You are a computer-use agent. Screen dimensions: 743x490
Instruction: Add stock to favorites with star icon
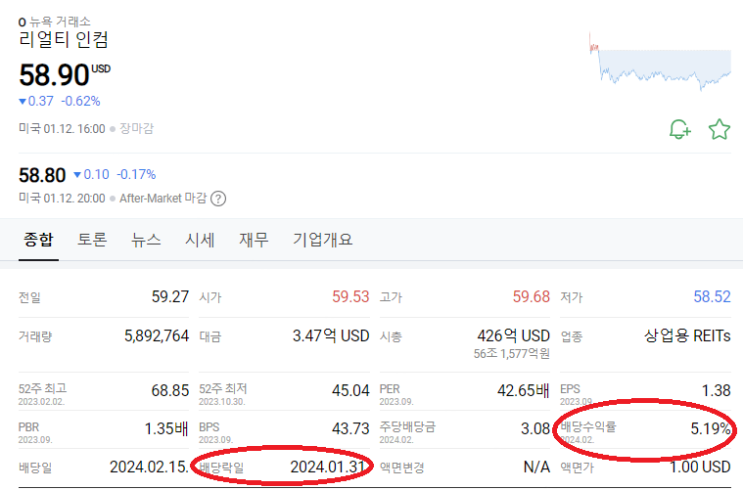pyautogui.click(x=719, y=129)
